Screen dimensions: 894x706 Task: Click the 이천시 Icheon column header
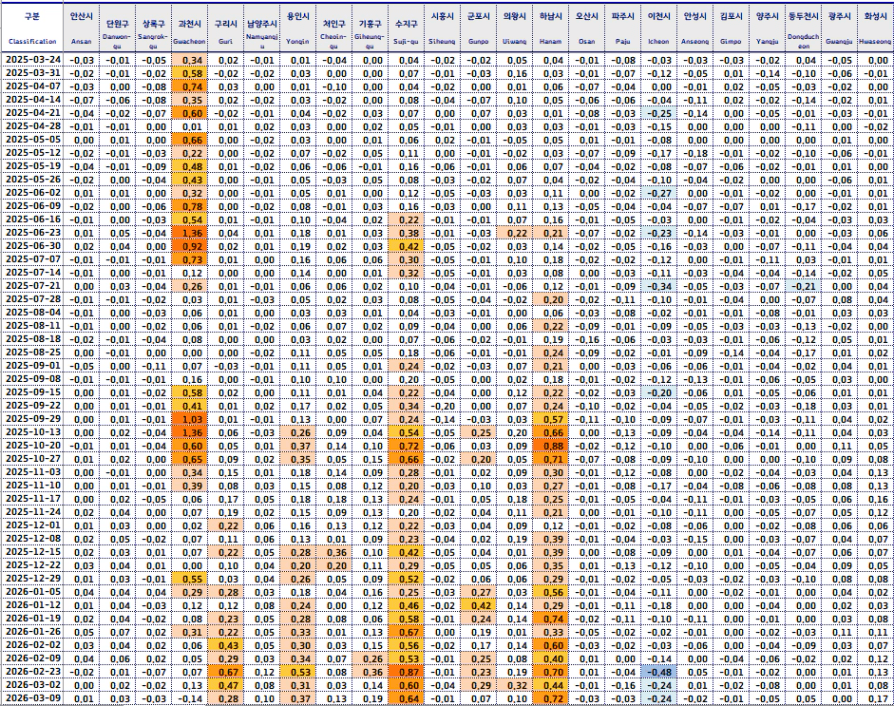point(659,27)
